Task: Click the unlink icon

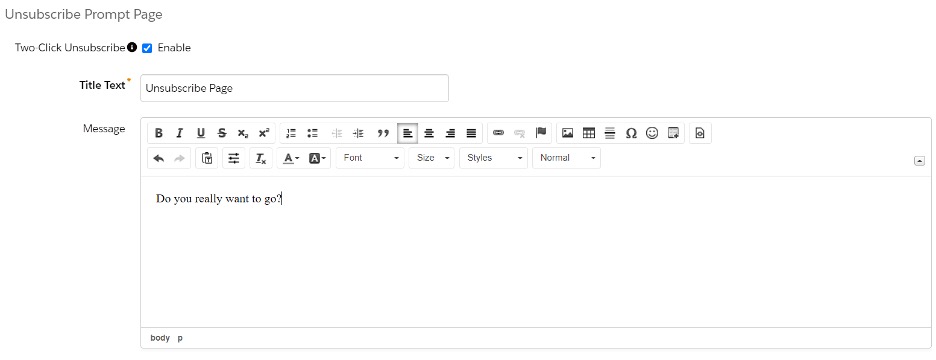Action: click(x=519, y=133)
